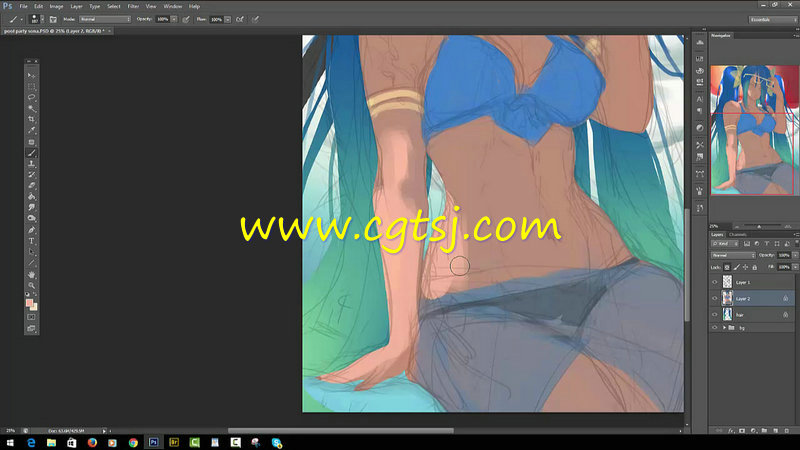Image resolution: width=800 pixels, height=450 pixels.
Task: Open the Window menu
Action: (172, 6)
